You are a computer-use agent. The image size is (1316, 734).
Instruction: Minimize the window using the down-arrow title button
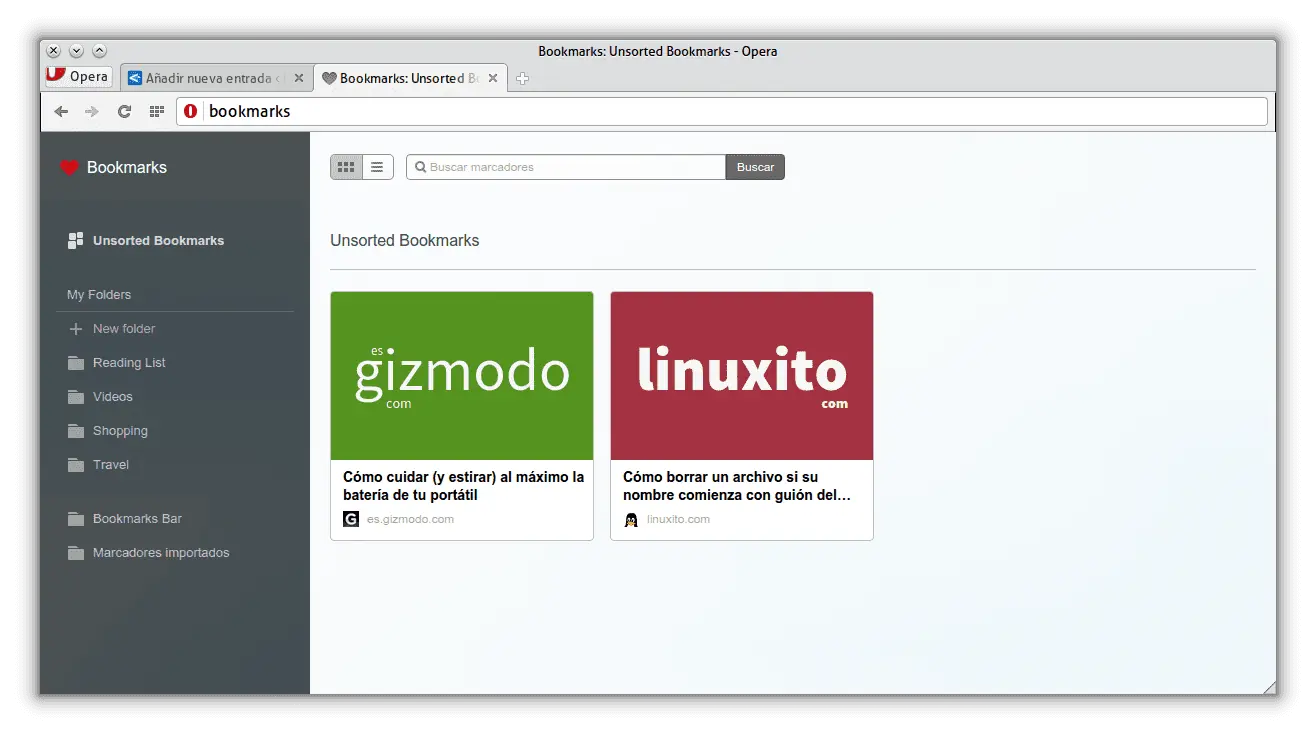click(x=77, y=51)
